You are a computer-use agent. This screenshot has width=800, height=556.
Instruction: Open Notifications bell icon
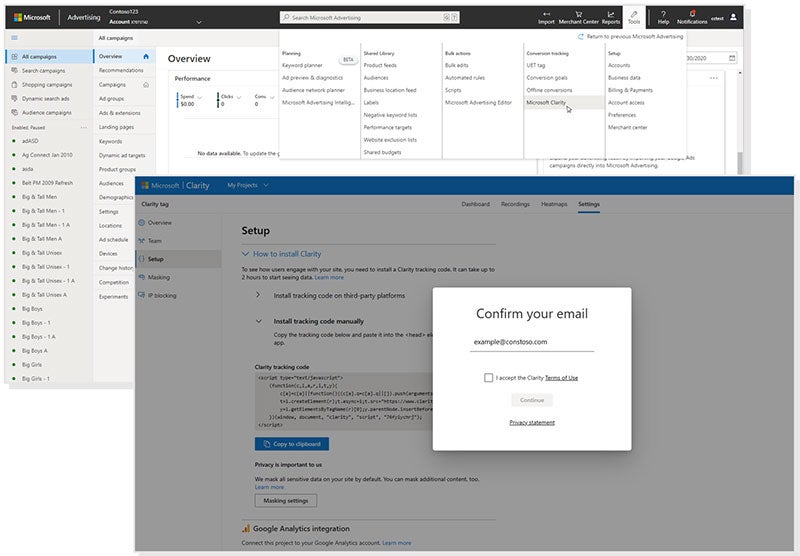click(692, 14)
